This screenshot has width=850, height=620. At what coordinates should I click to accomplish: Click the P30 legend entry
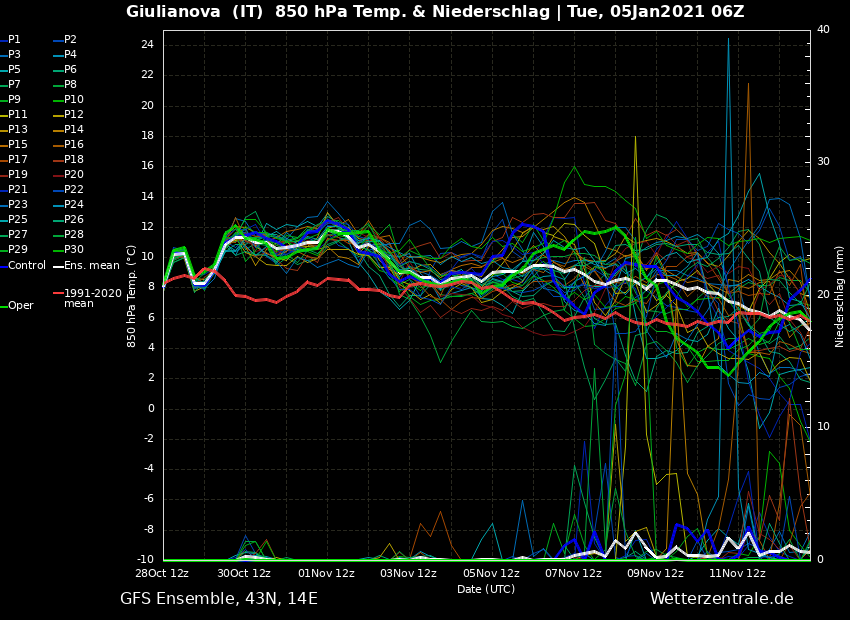[x=74, y=250]
